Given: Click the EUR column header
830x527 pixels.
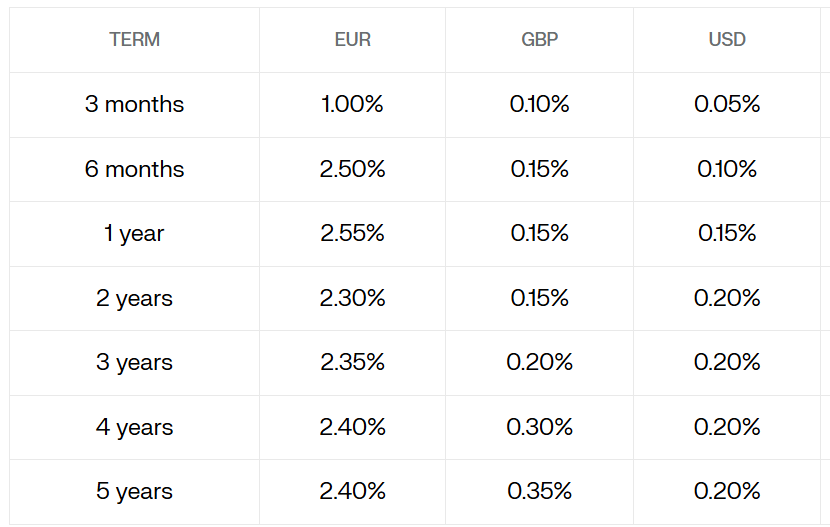Looking at the screenshot, I should click(353, 40).
